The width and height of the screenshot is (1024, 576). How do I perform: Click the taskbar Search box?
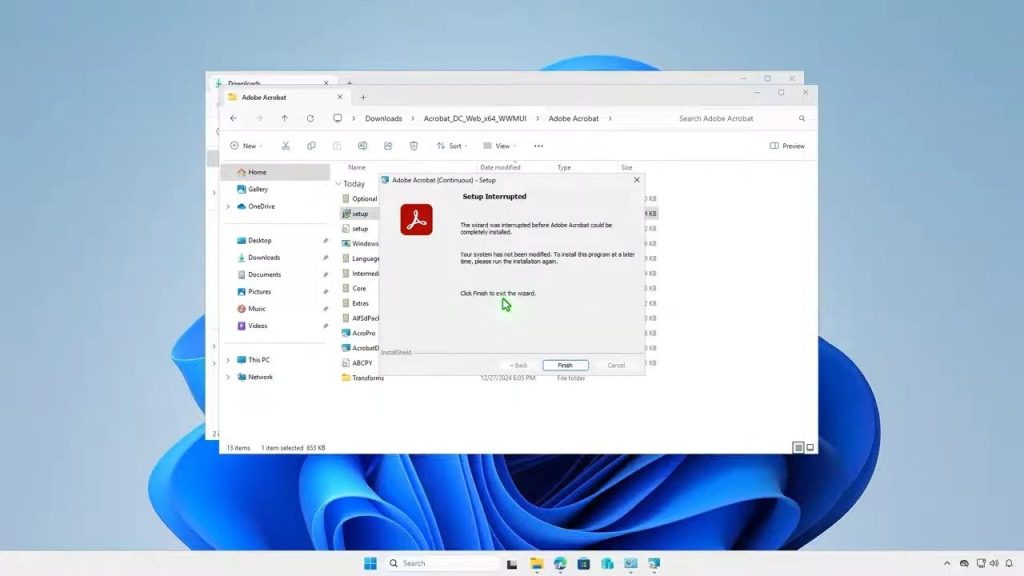tap(442, 563)
